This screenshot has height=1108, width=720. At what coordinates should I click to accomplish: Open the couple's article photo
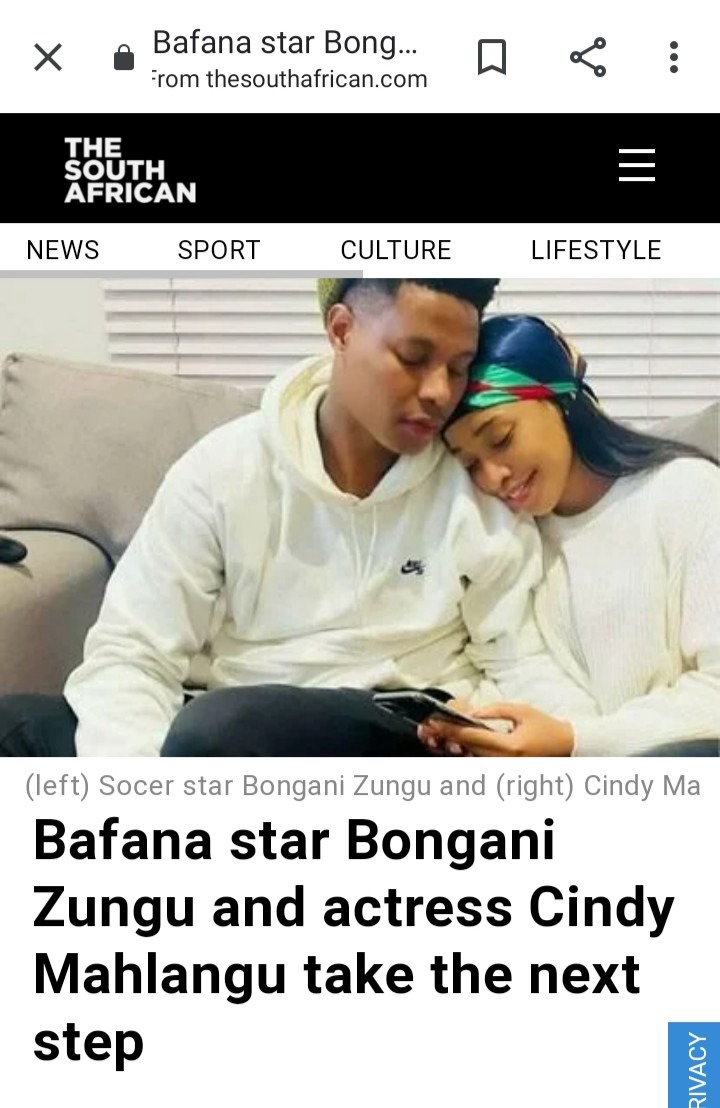(360, 517)
